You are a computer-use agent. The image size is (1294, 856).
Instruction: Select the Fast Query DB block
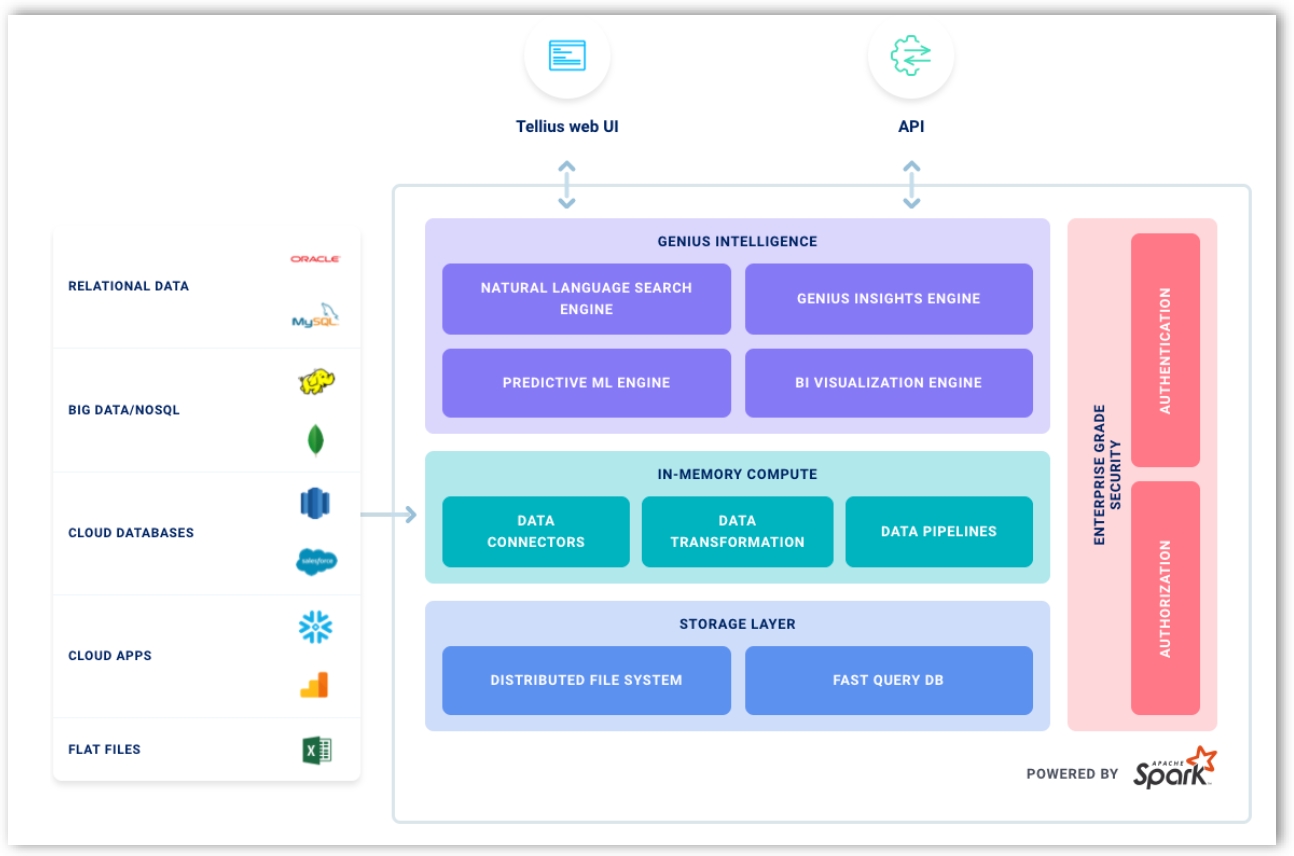pyautogui.click(x=888, y=681)
